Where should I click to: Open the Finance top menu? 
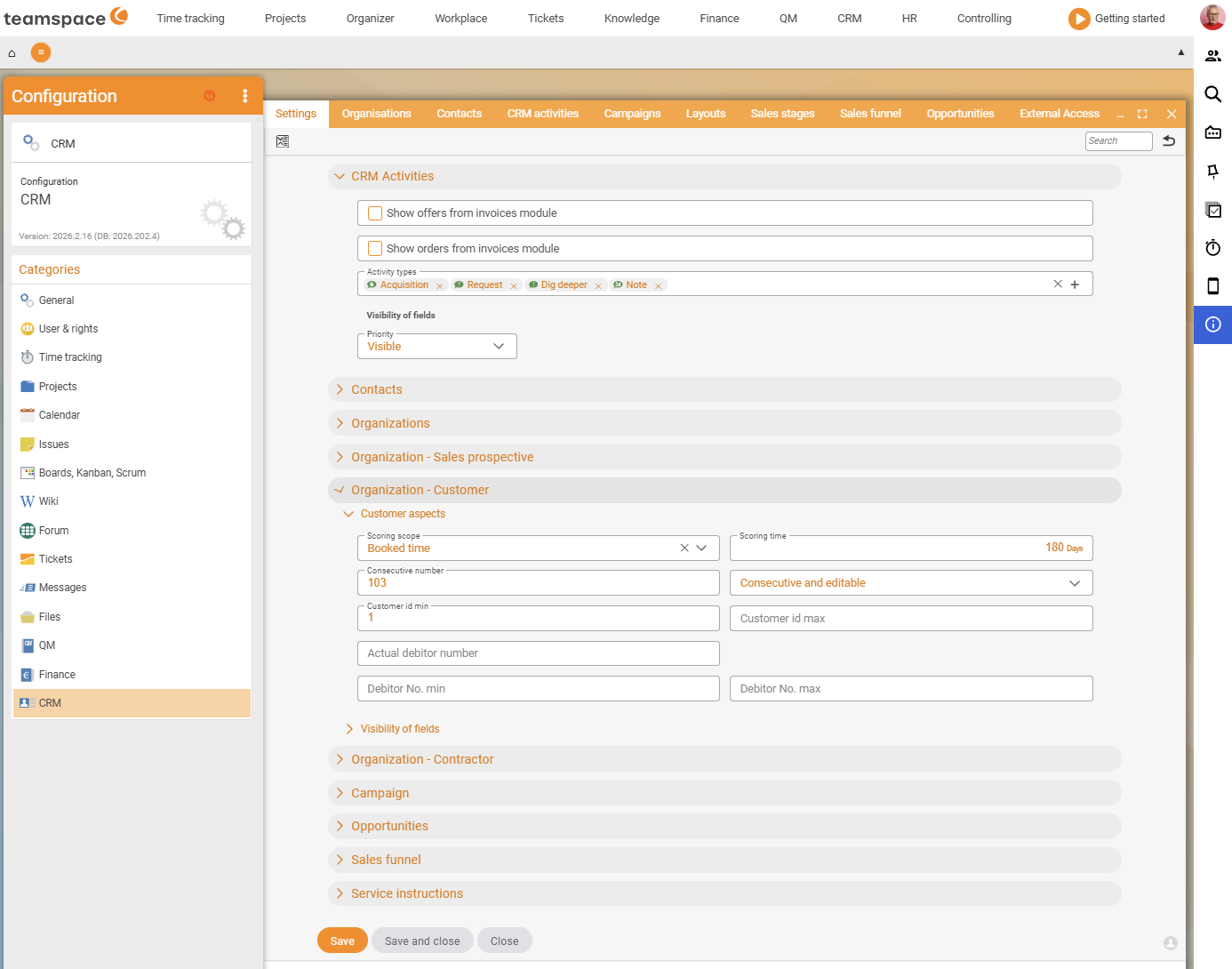tap(719, 19)
